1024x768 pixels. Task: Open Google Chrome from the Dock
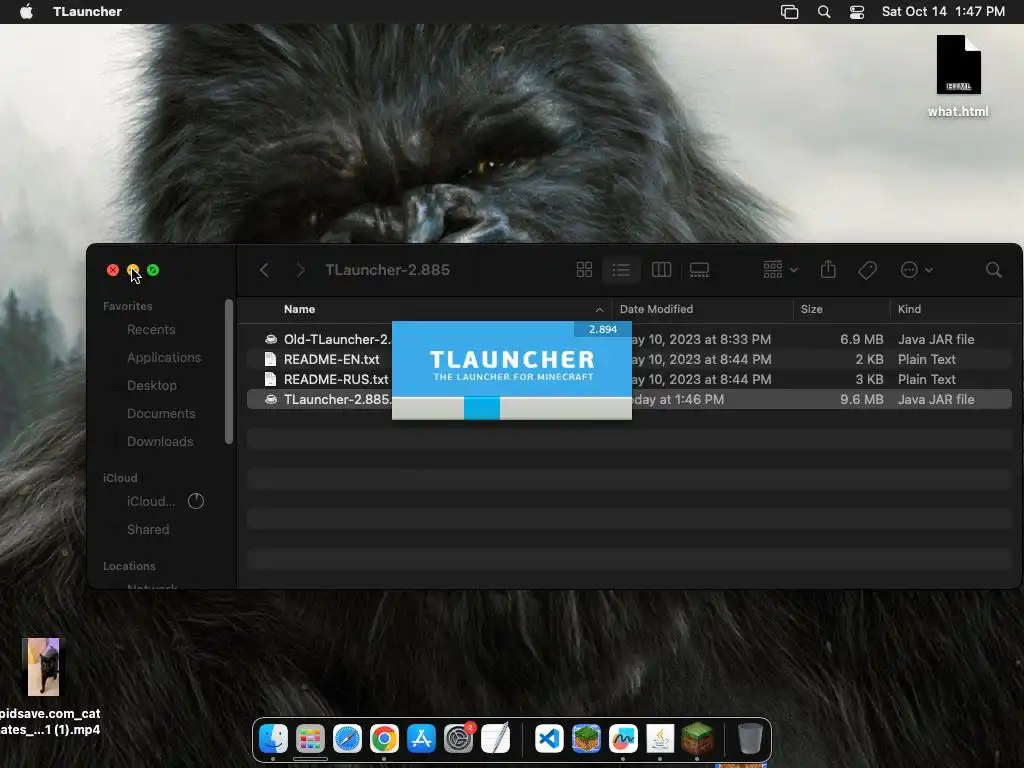point(384,739)
